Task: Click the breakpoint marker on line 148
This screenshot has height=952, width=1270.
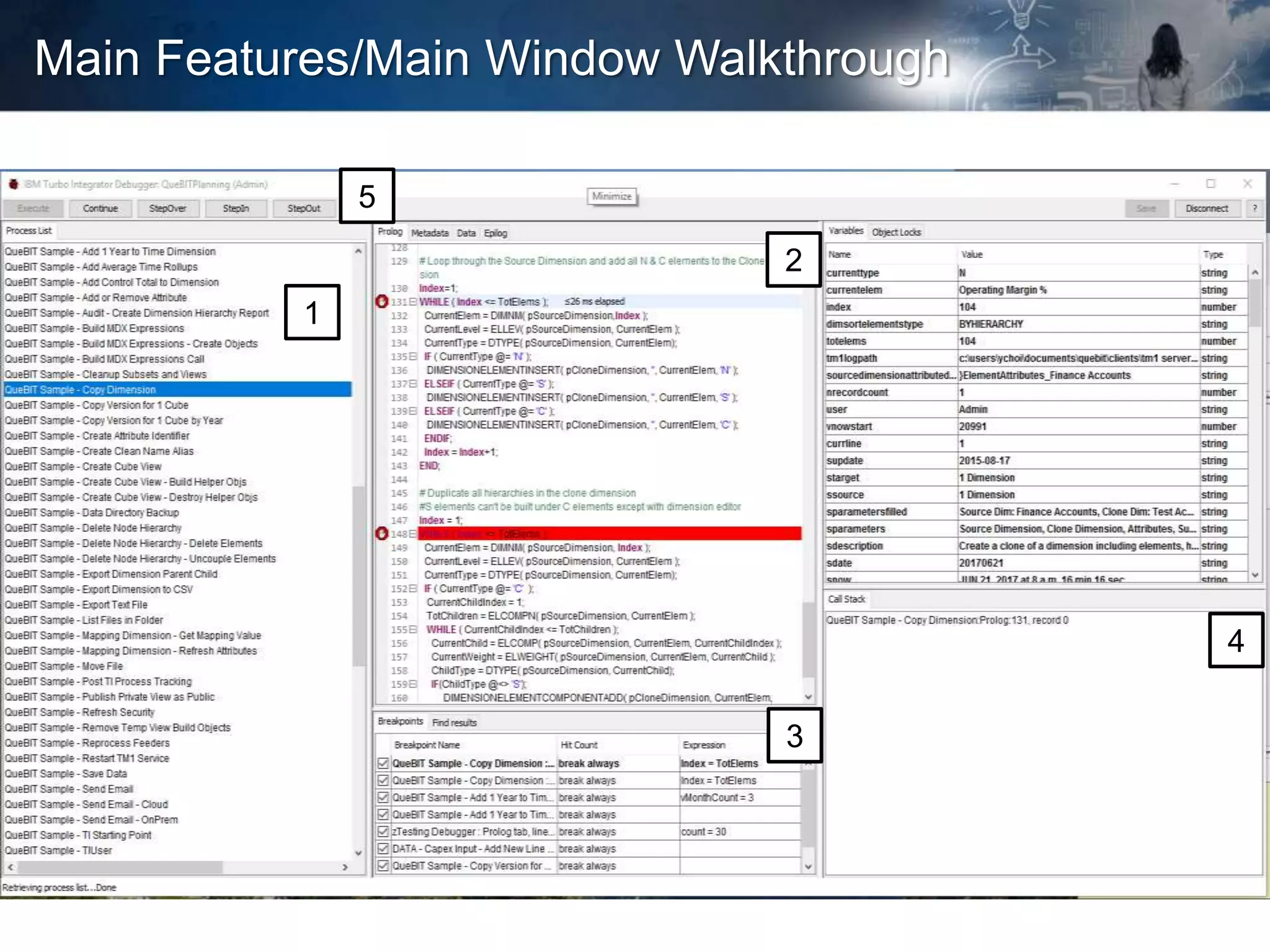Action: pyautogui.click(x=382, y=534)
